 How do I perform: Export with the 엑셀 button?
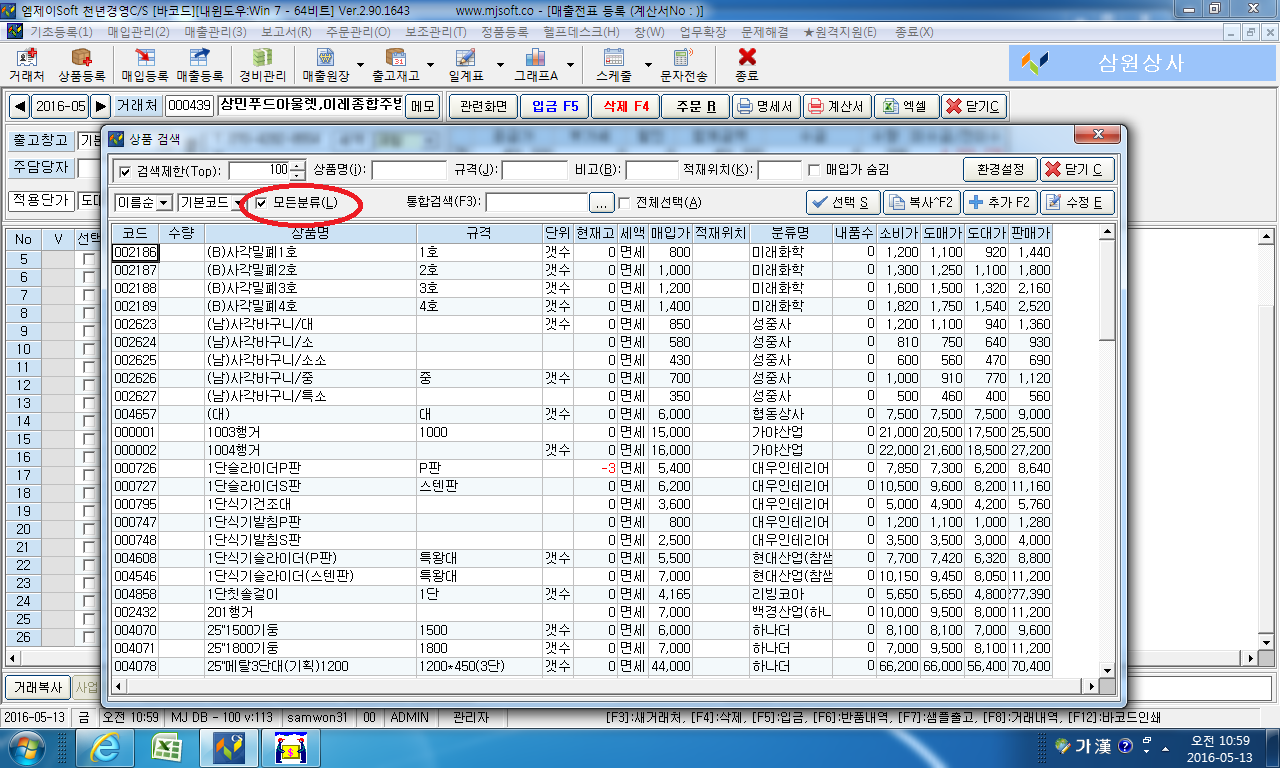906,106
